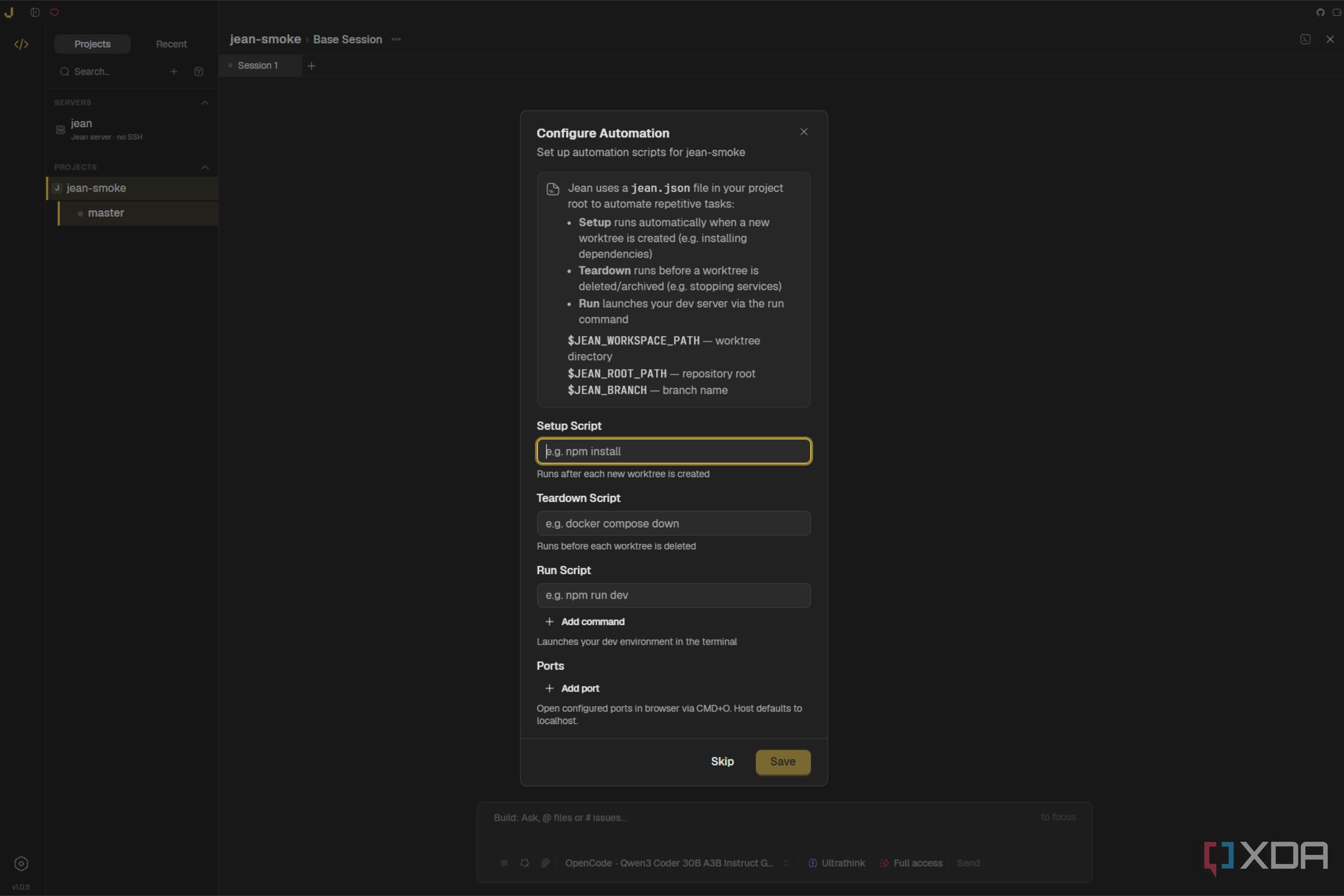This screenshot has height=896, width=1344.
Task: Click the three-dots menu after Base Session
Action: click(x=396, y=39)
